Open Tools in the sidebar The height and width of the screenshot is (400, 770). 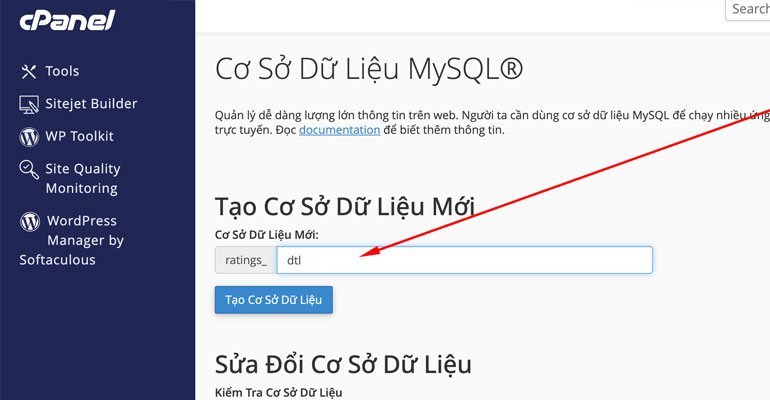62,71
